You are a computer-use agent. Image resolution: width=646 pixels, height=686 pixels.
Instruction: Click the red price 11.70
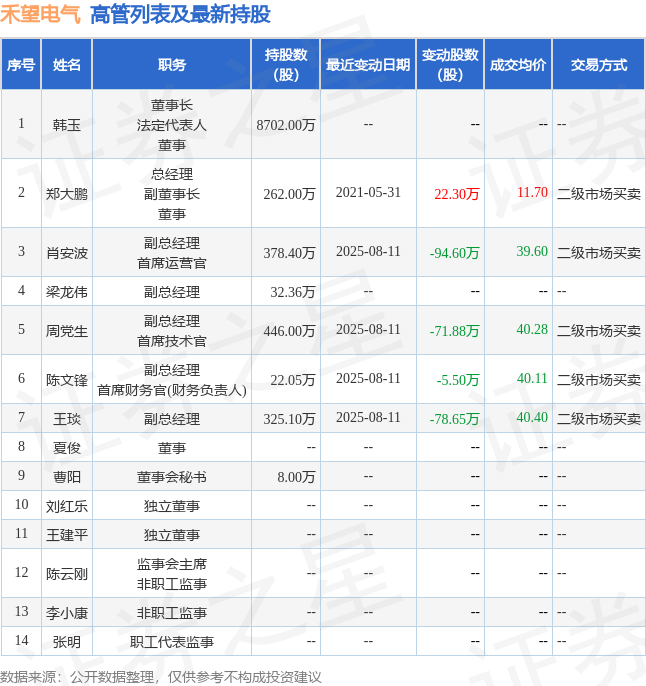(532, 192)
